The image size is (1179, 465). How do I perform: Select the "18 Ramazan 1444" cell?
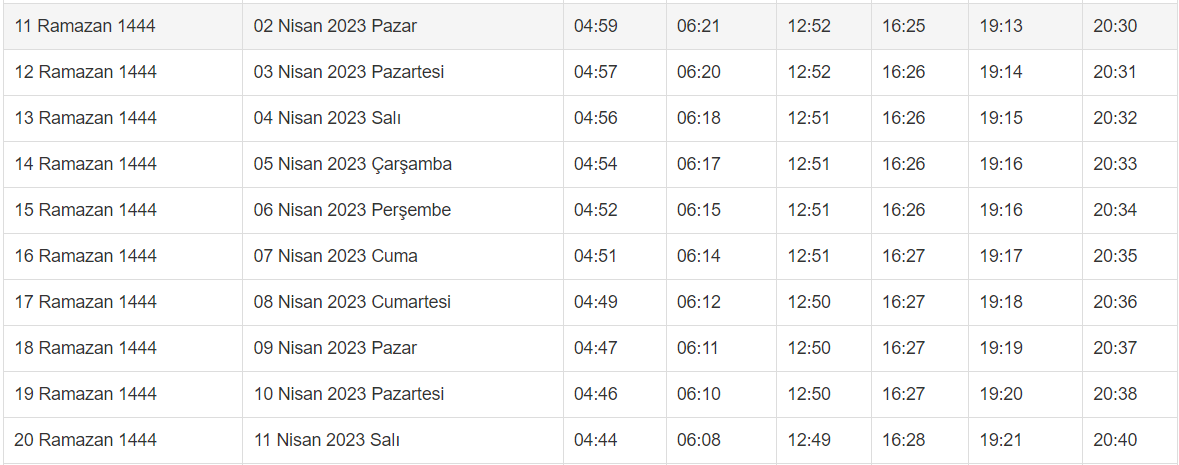(85, 348)
